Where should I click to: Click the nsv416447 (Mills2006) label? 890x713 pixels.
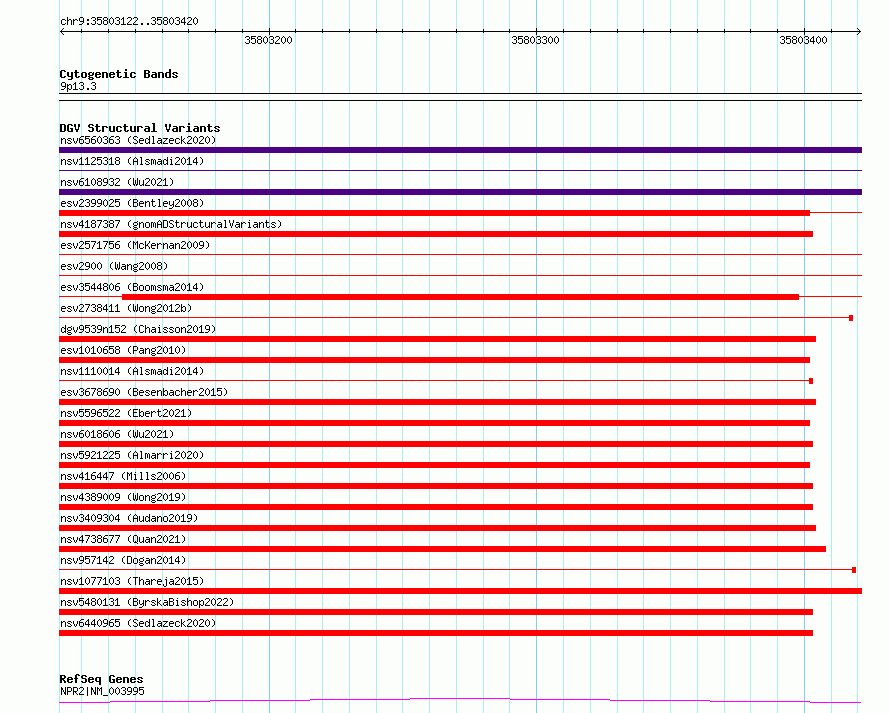click(x=123, y=476)
